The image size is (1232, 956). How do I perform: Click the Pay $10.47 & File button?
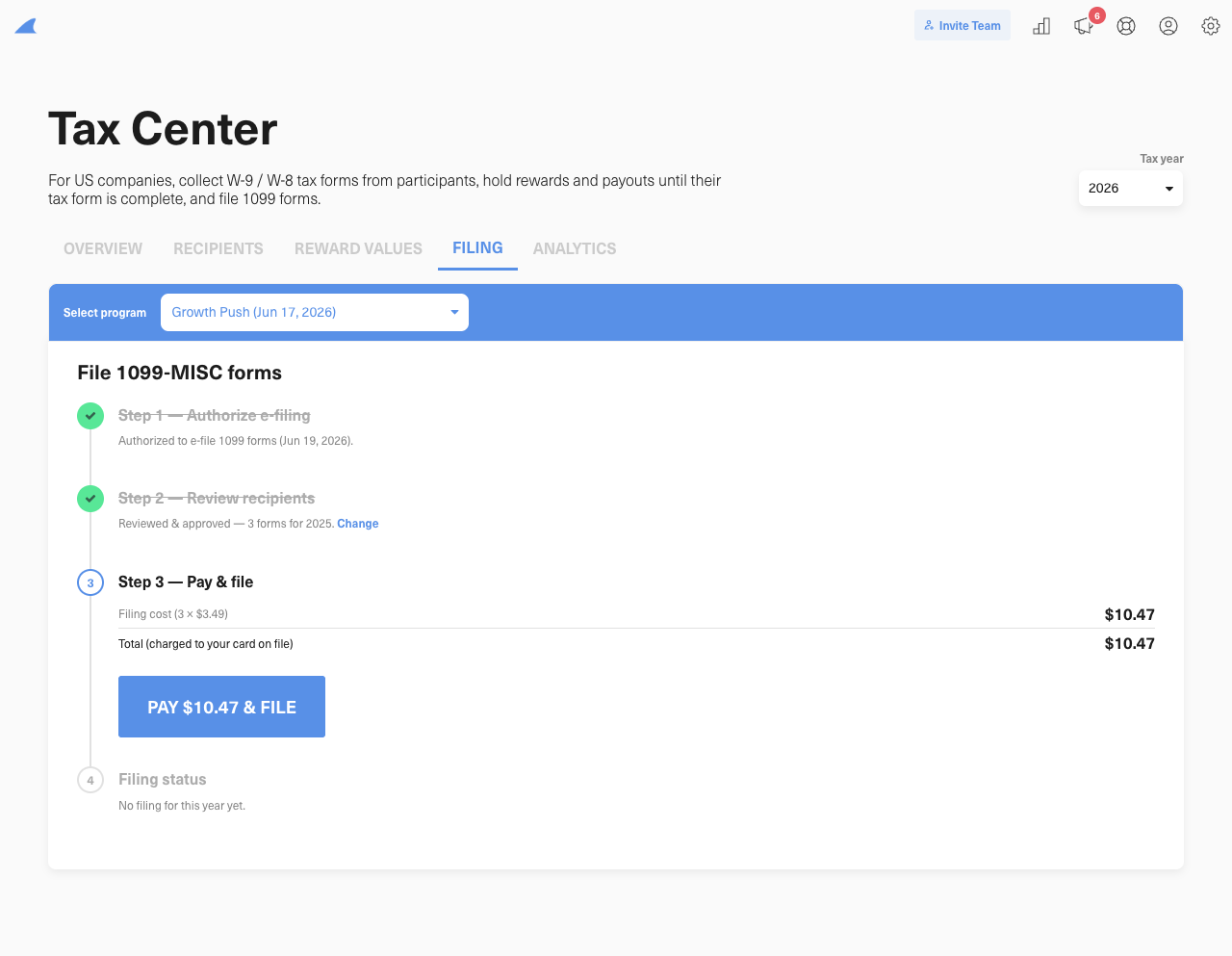point(221,707)
